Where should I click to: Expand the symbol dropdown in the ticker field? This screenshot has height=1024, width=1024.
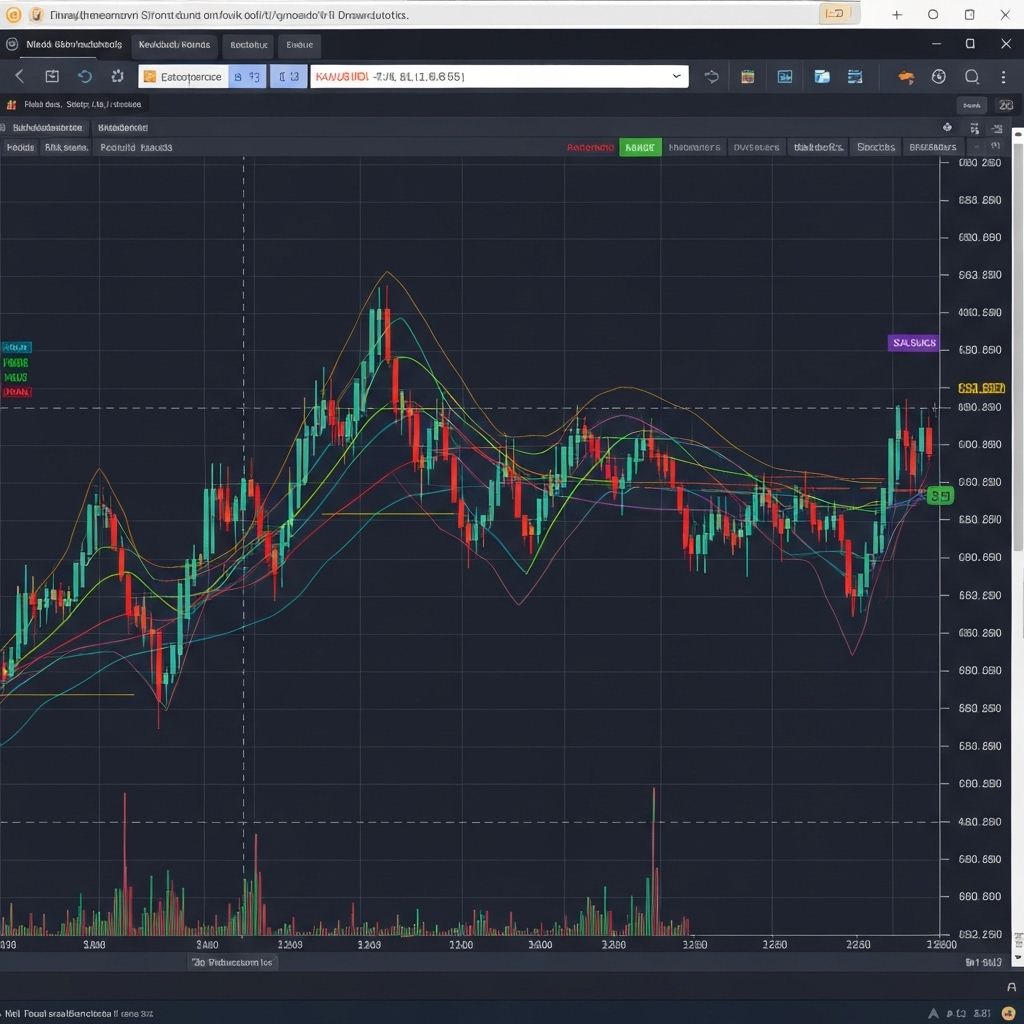[x=676, y=76]
